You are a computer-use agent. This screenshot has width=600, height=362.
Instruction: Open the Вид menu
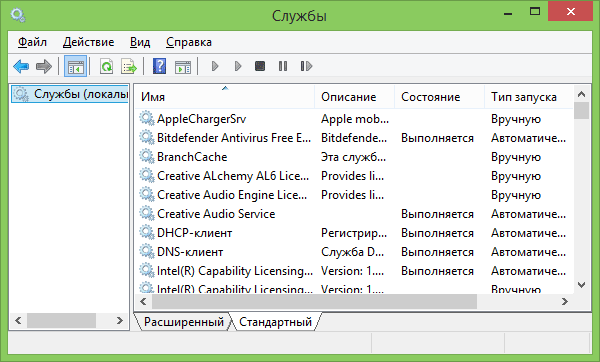click(x=140, y=42)
